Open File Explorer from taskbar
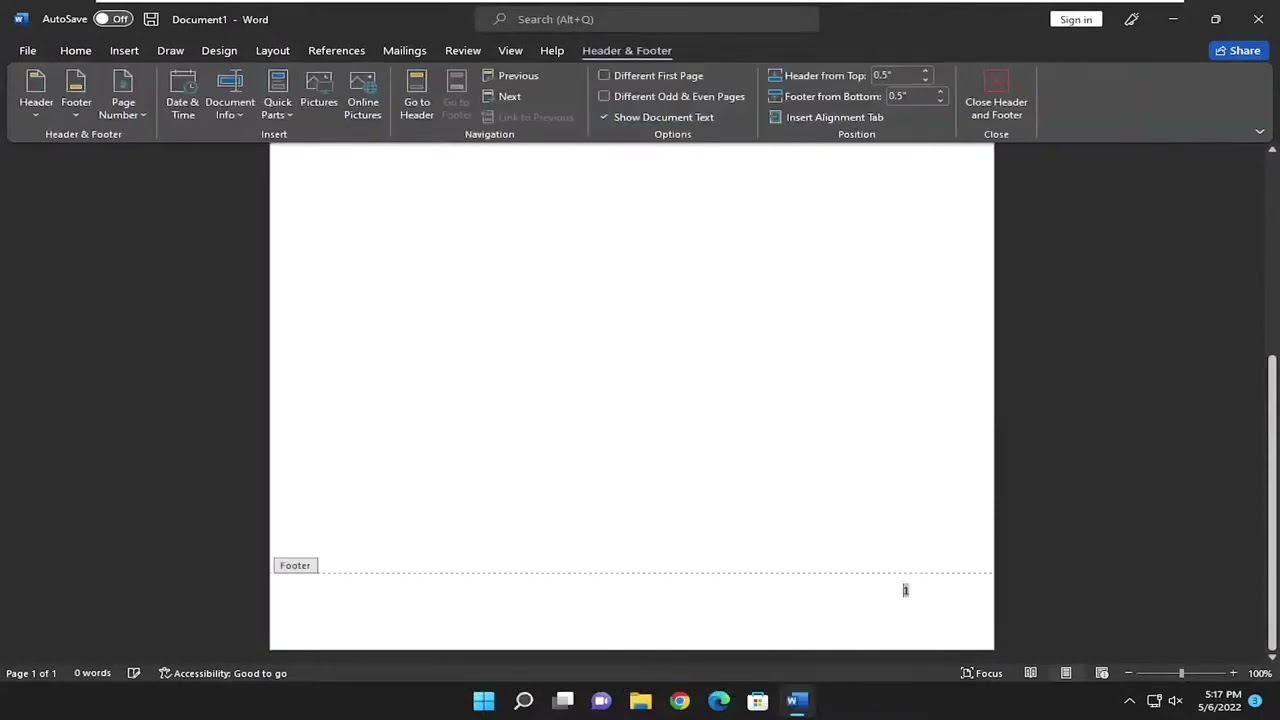 pos(640,701)
